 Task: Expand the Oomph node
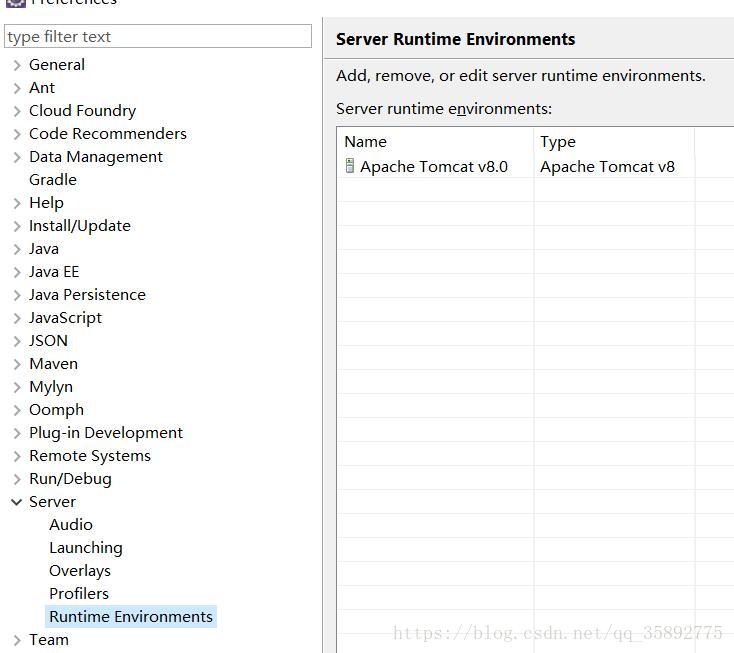17,410
